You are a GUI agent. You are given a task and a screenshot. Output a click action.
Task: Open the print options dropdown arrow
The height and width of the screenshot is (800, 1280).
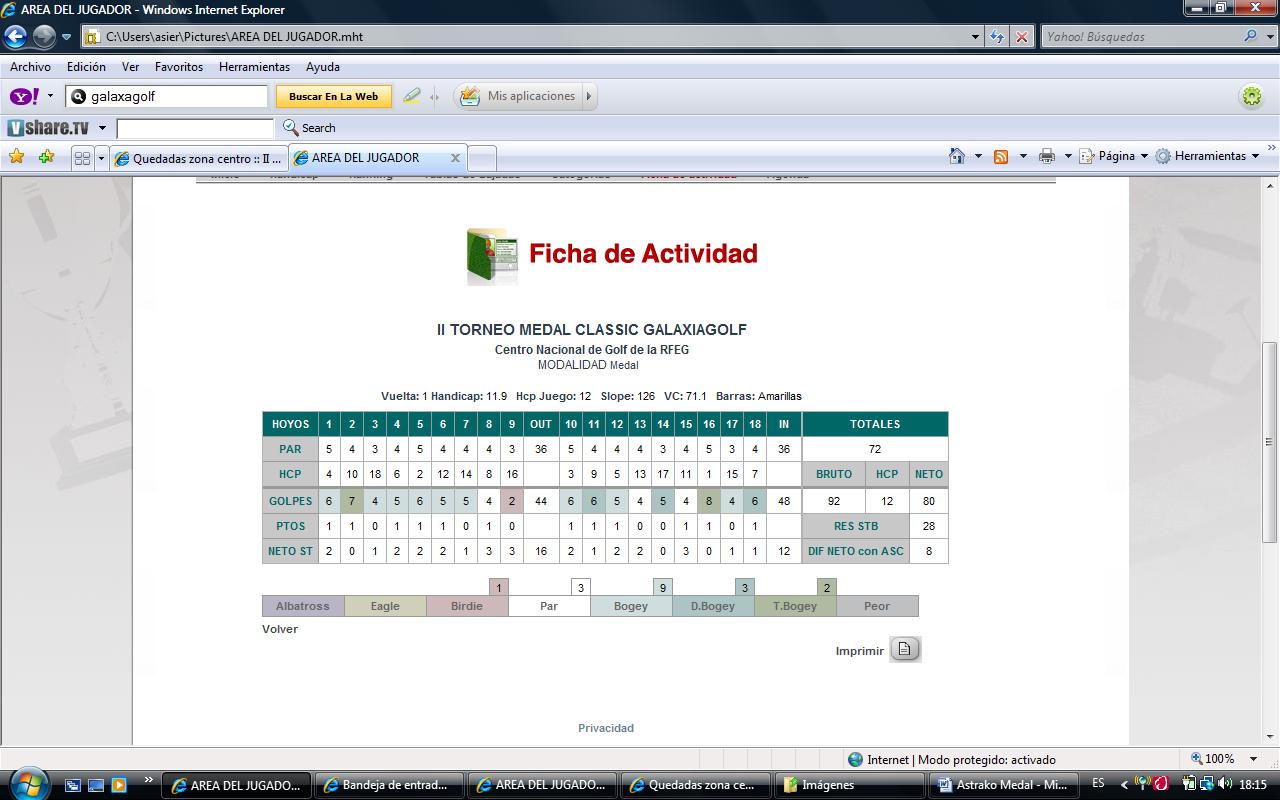point(1068,156)
